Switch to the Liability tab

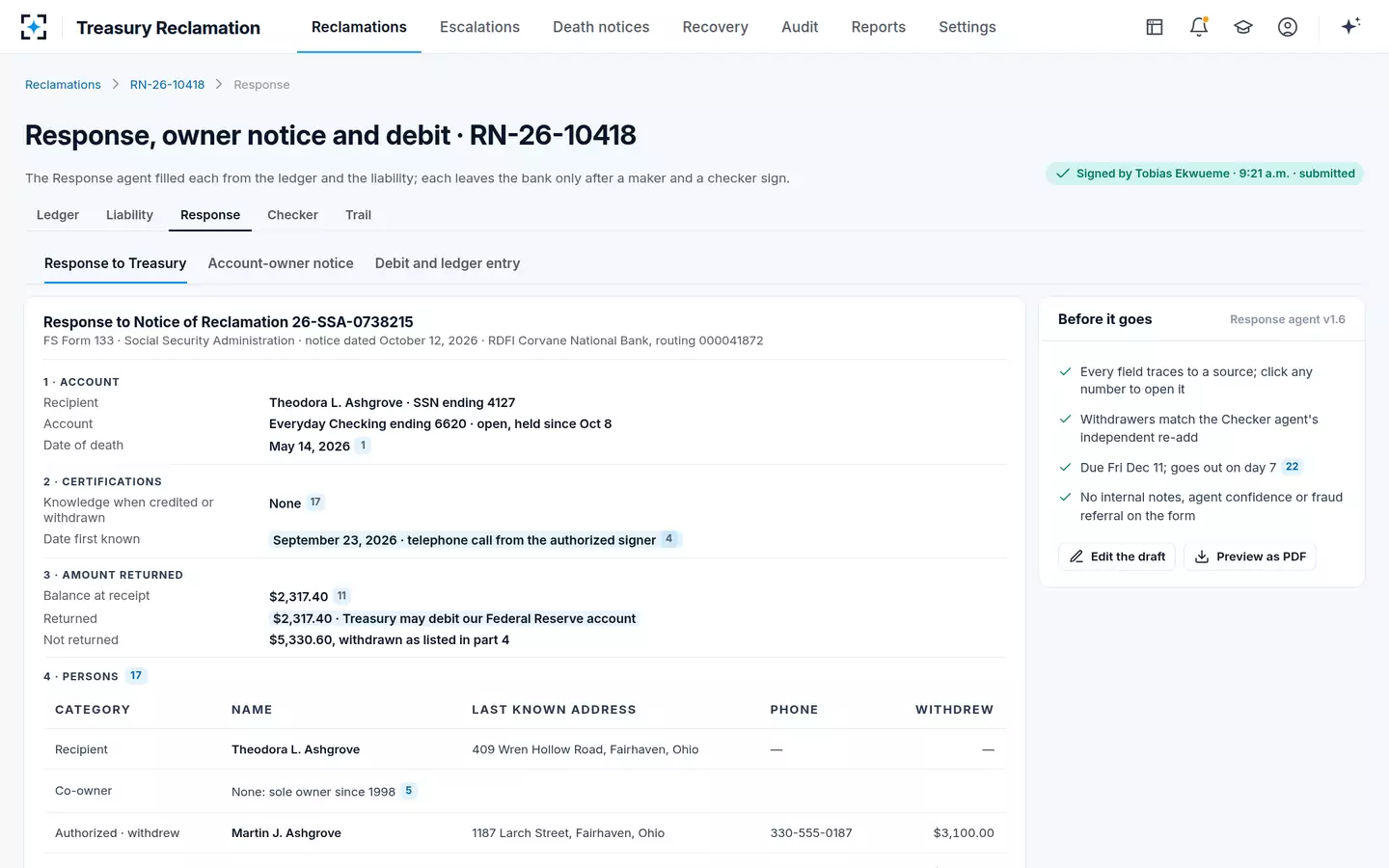[129, 215]
